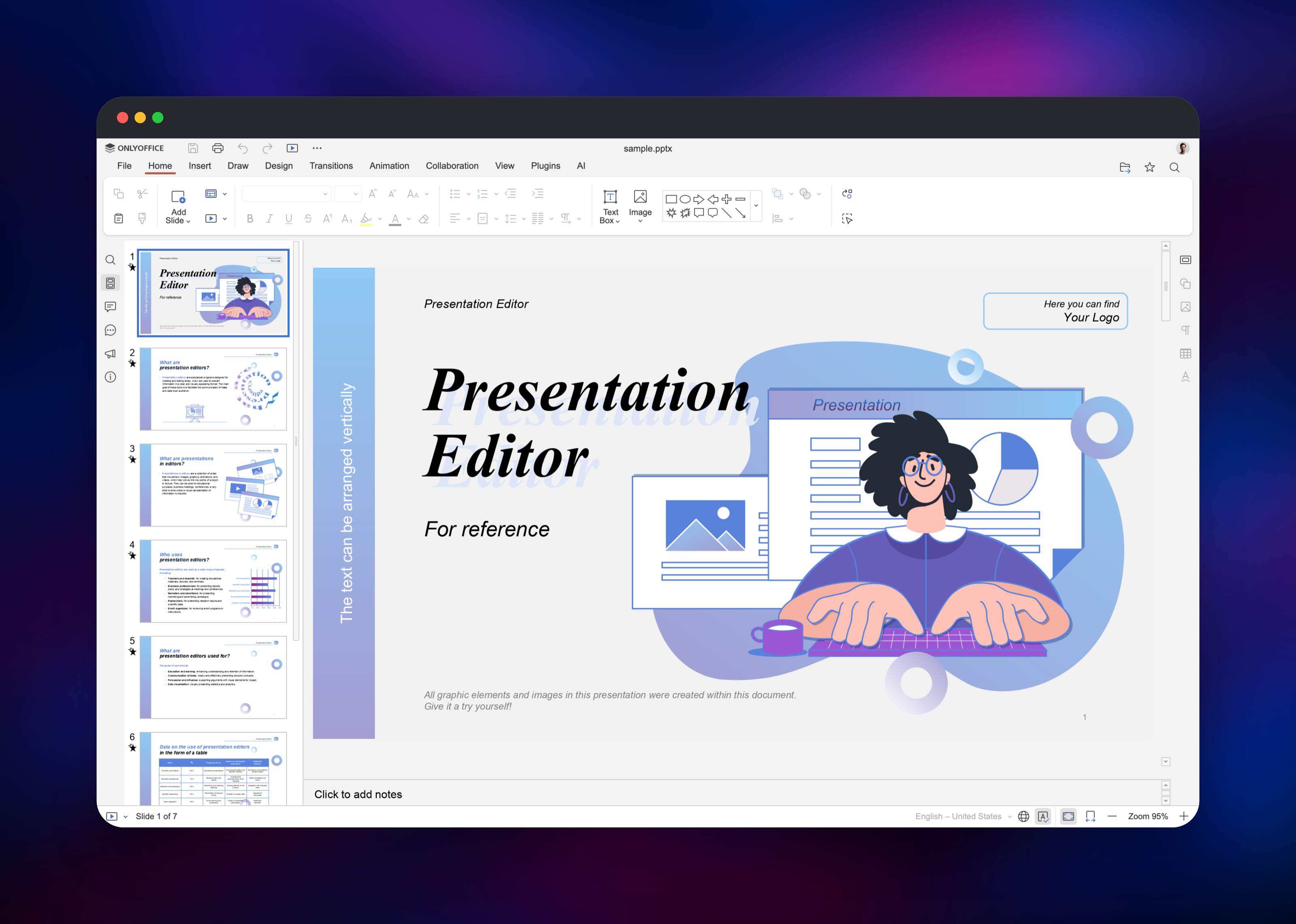Open the highlight color yellow swatch

click(x=367, y=219)
